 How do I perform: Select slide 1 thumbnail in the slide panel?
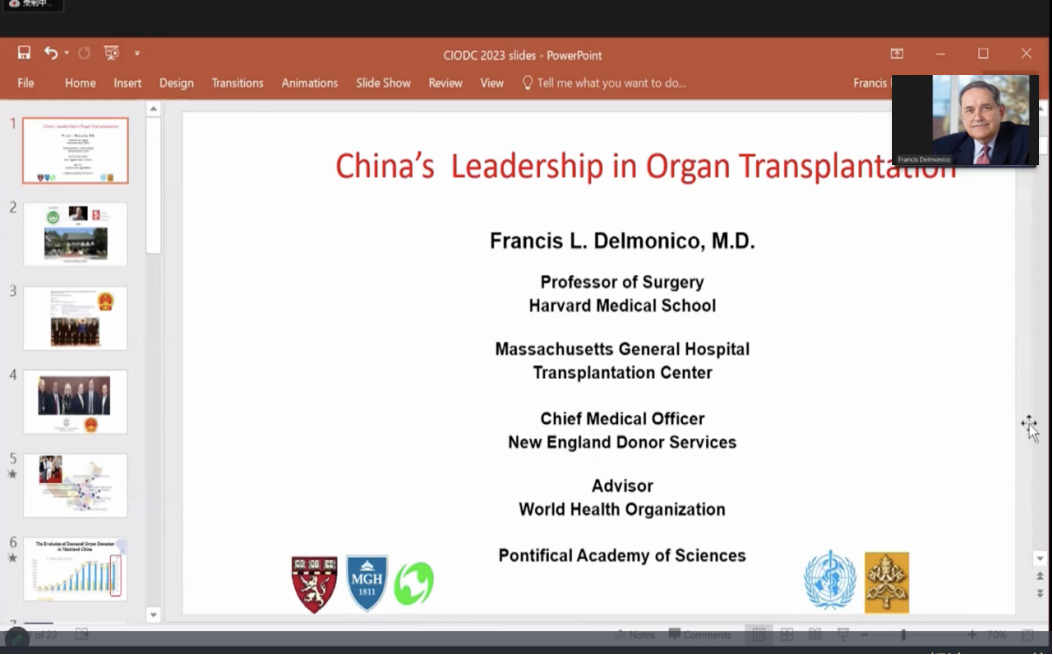coord(75,150)
